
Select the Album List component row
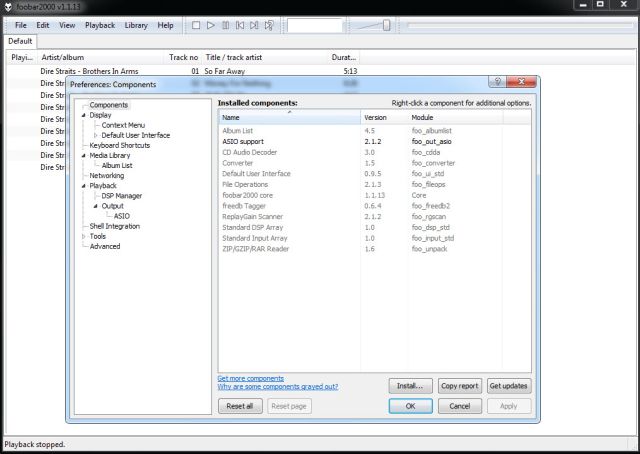[x=374, y=131]
